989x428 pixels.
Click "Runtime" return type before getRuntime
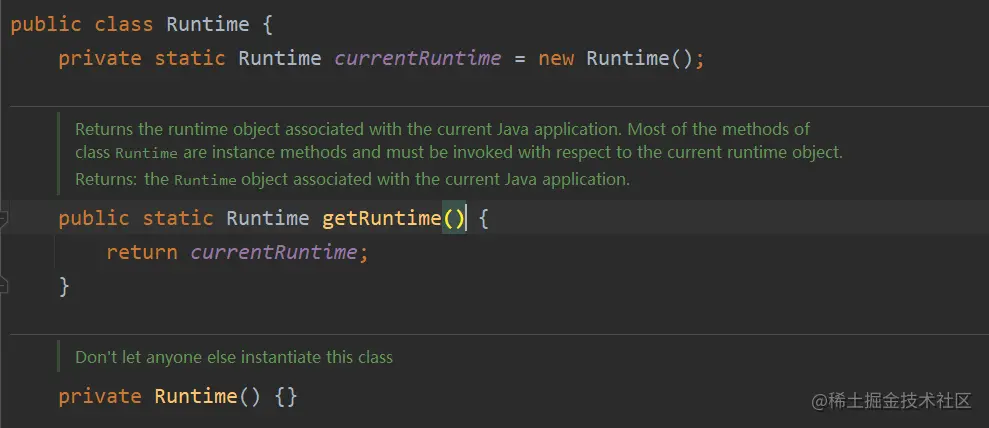tap(267, 218)
